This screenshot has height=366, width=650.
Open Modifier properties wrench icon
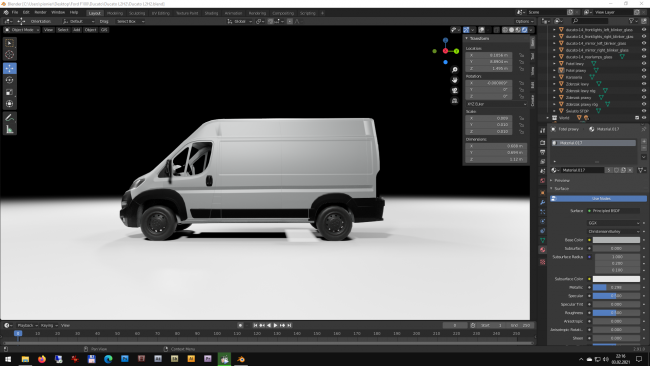pyautogui.click(x=543, y=202)
